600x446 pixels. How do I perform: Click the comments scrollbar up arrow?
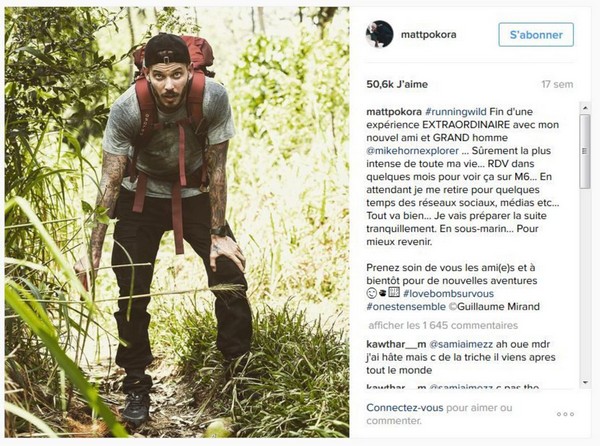pyautogui.click(x=585, y=108)
